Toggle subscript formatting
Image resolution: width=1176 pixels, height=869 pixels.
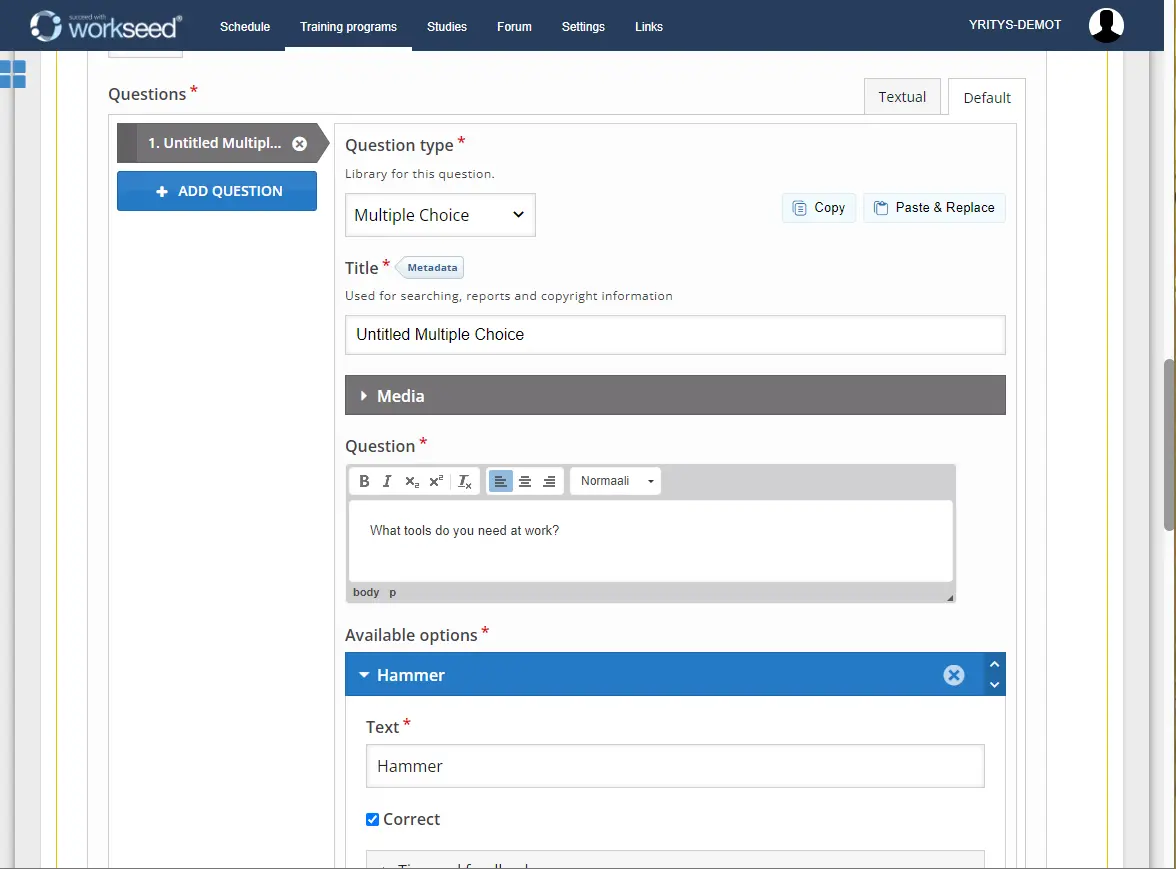click(x=412, y=481)
